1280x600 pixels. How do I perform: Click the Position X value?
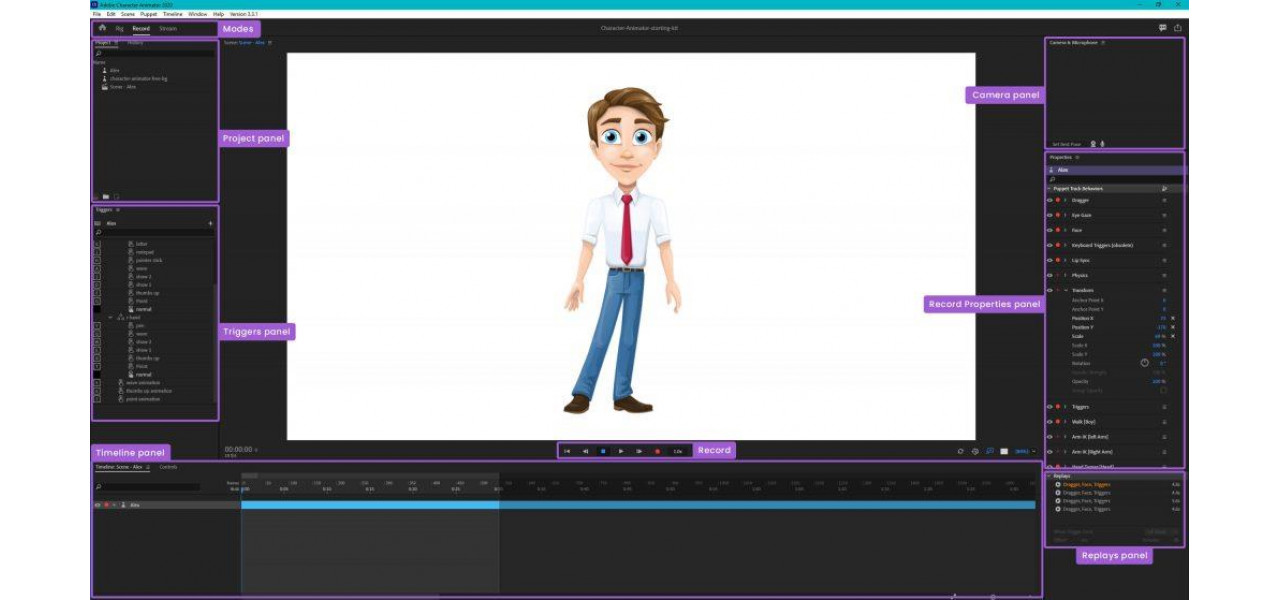tap(1163, 318)
